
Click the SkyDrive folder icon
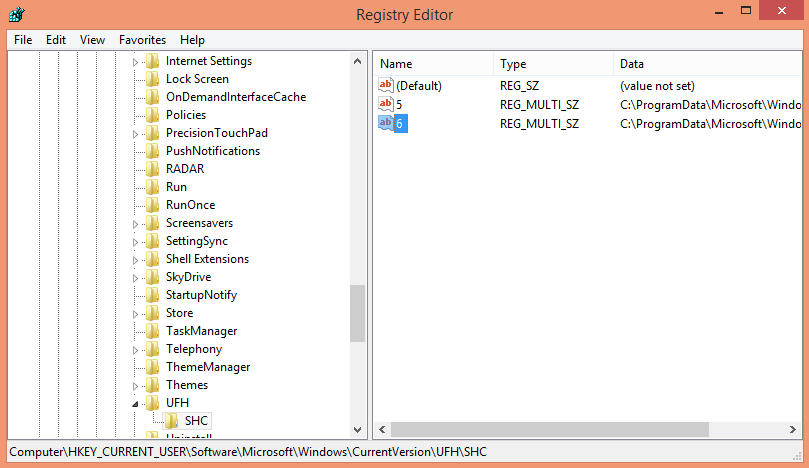click(152, 277)
